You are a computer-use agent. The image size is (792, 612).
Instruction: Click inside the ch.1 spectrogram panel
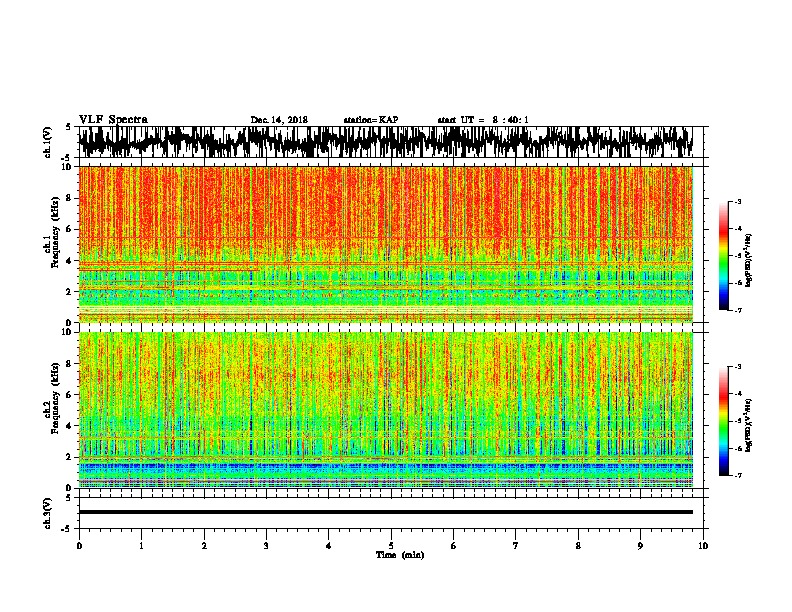coord(386,244)
